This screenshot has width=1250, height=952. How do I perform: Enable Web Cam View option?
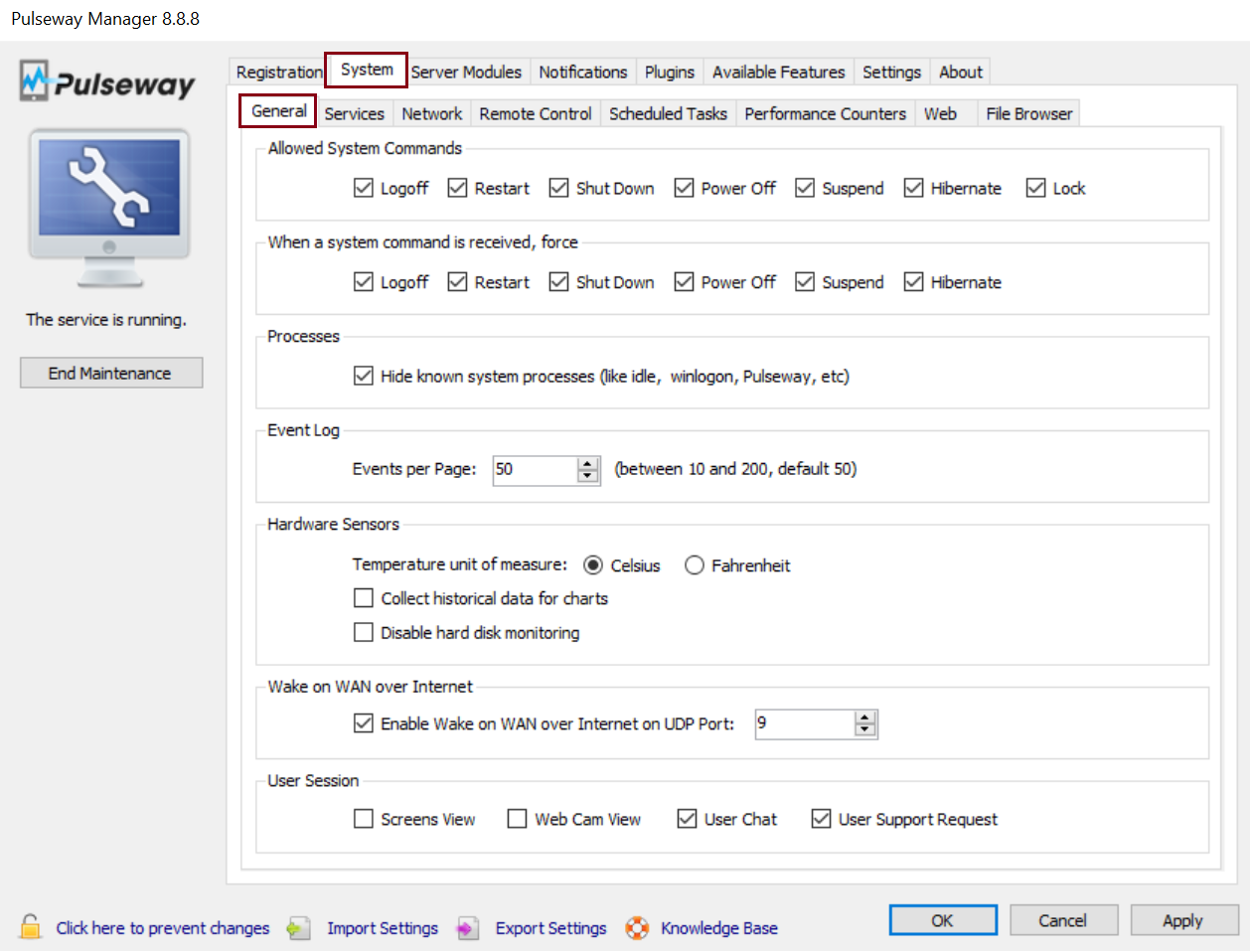(x=518, y=819)
